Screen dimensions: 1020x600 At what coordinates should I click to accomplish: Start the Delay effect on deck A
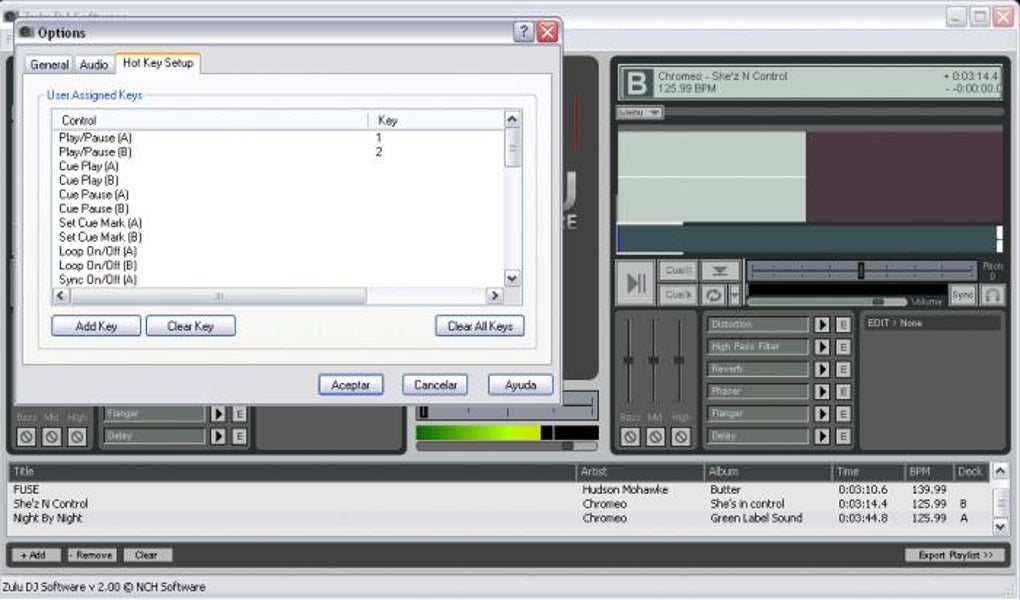pos(218,436)
